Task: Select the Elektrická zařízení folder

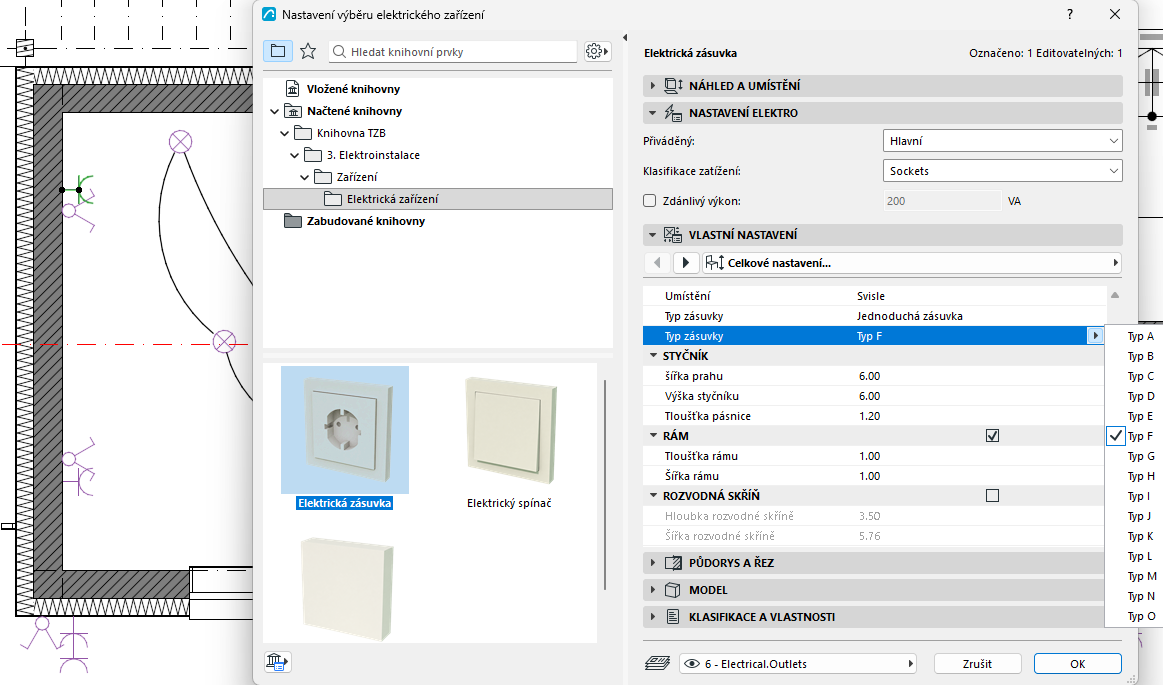Action: pyautogui.click(x=438, y=199)
